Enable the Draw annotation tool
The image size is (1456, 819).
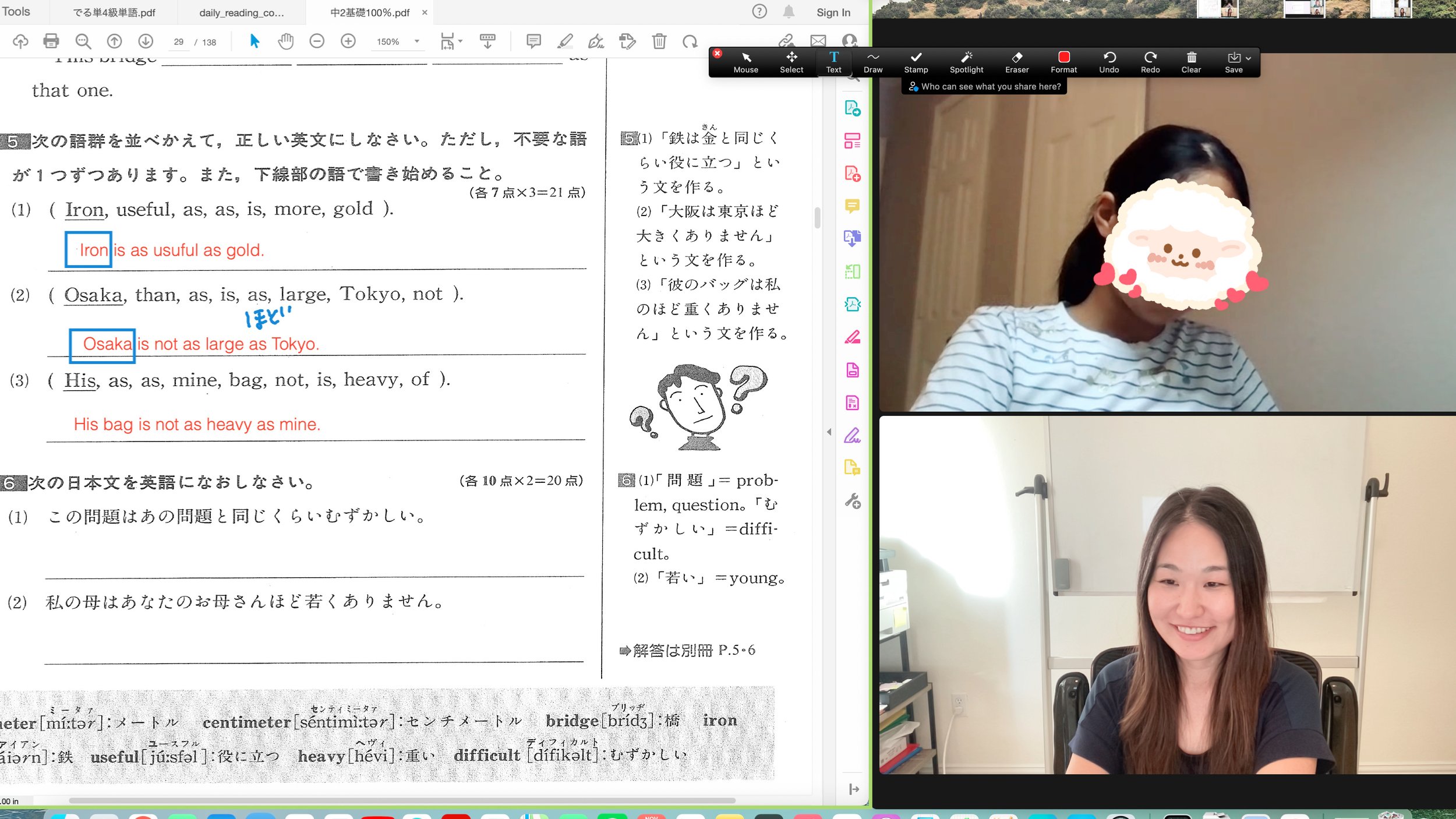point(872,62)
